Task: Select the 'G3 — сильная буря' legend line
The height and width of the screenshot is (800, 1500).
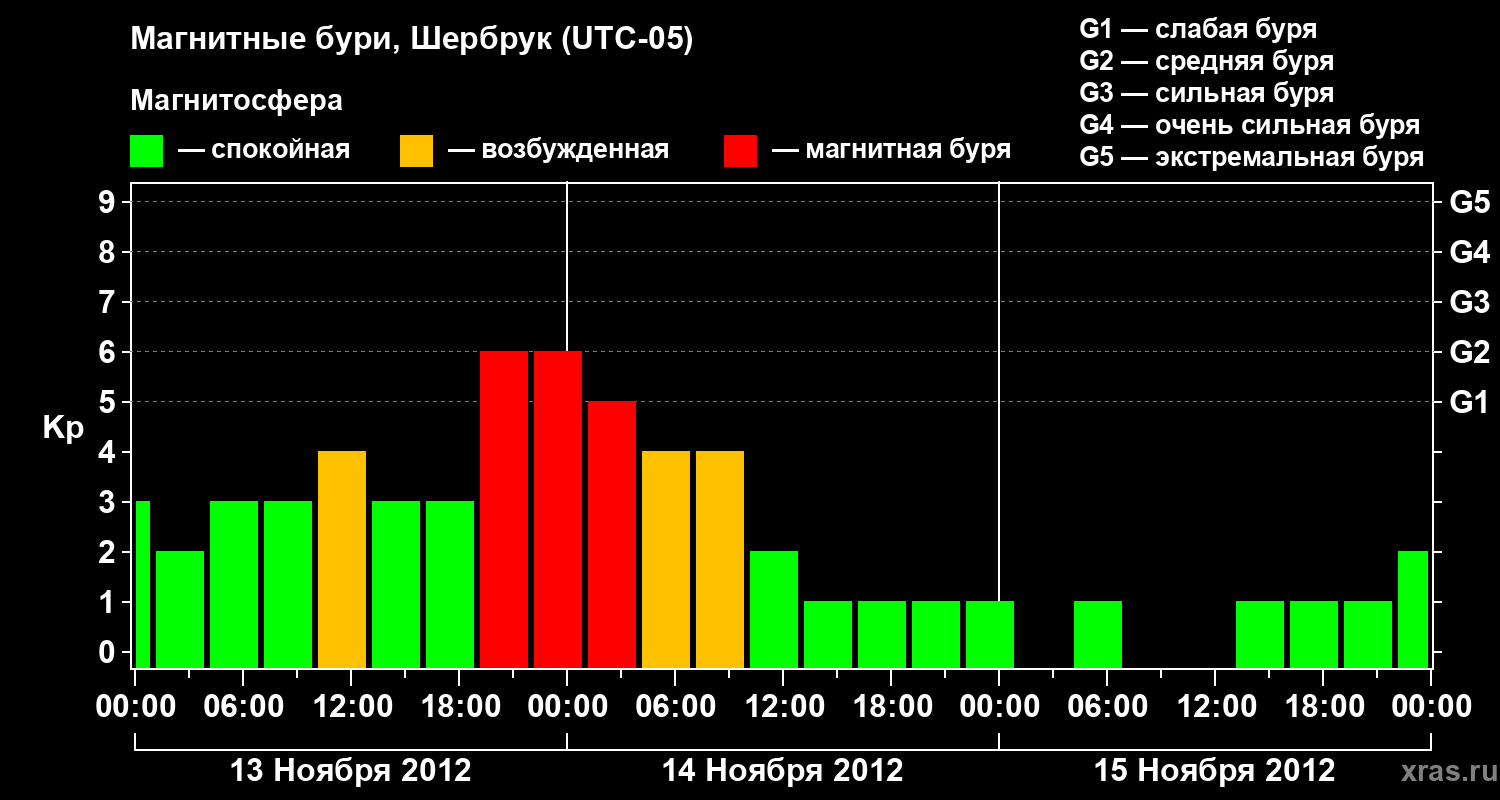Action: pyautogui.click(x=1206, y=93)
